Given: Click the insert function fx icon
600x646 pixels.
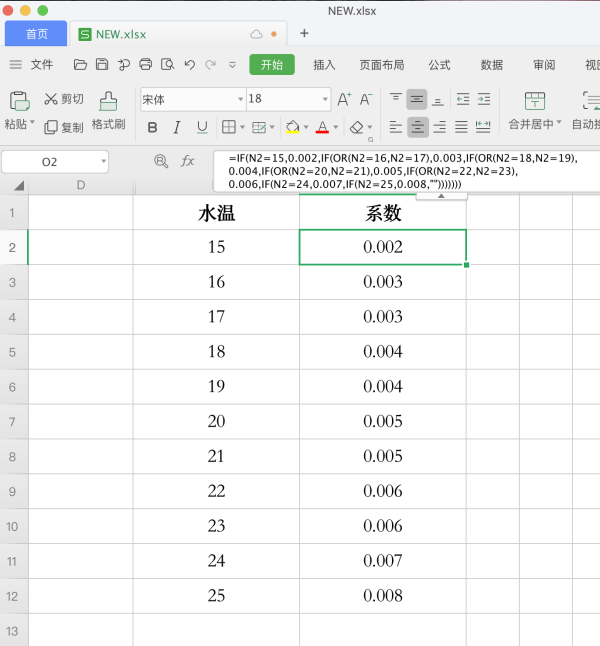Looking at the screenshot, I should point(187,161).
